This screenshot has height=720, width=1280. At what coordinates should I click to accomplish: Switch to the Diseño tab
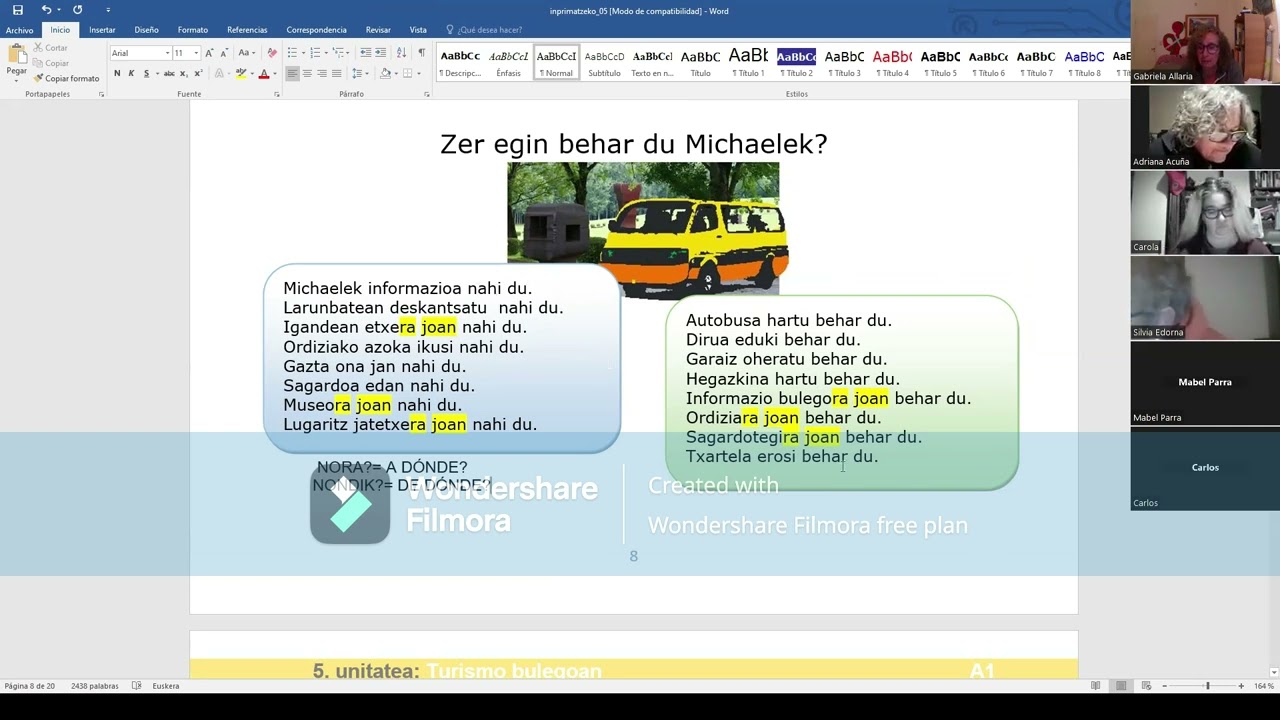click(146, 30)
